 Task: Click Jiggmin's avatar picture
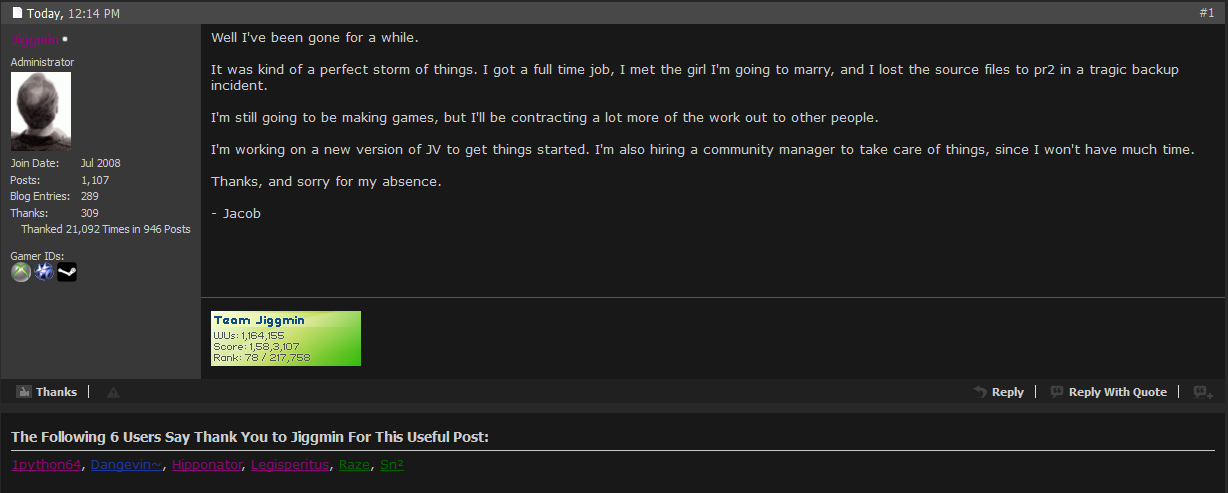coord(40,111)
